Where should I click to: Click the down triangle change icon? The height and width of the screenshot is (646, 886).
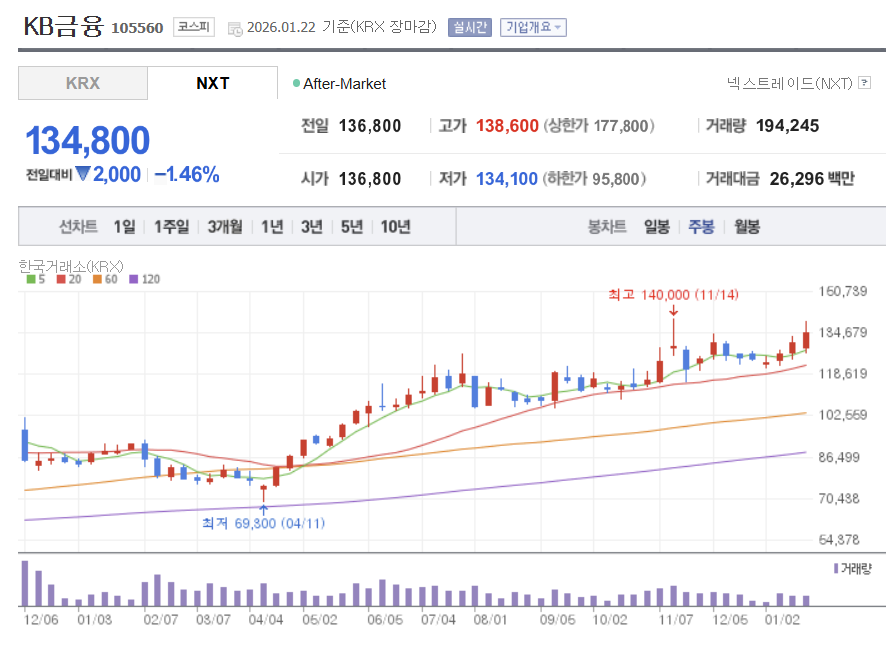tap(83, 174)
